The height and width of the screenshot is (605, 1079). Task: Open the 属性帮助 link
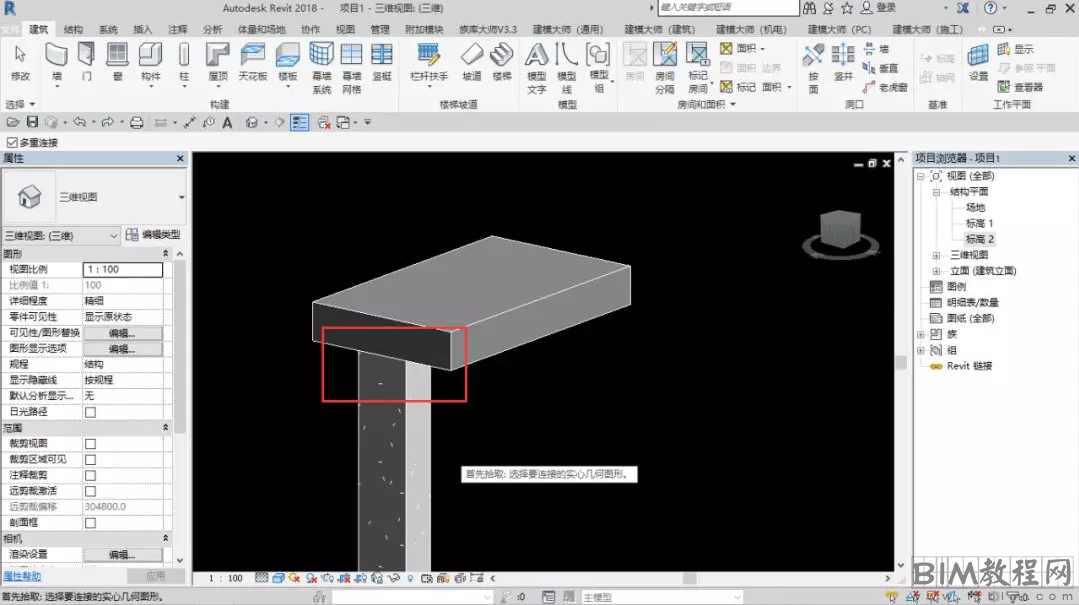coord(22,576)
